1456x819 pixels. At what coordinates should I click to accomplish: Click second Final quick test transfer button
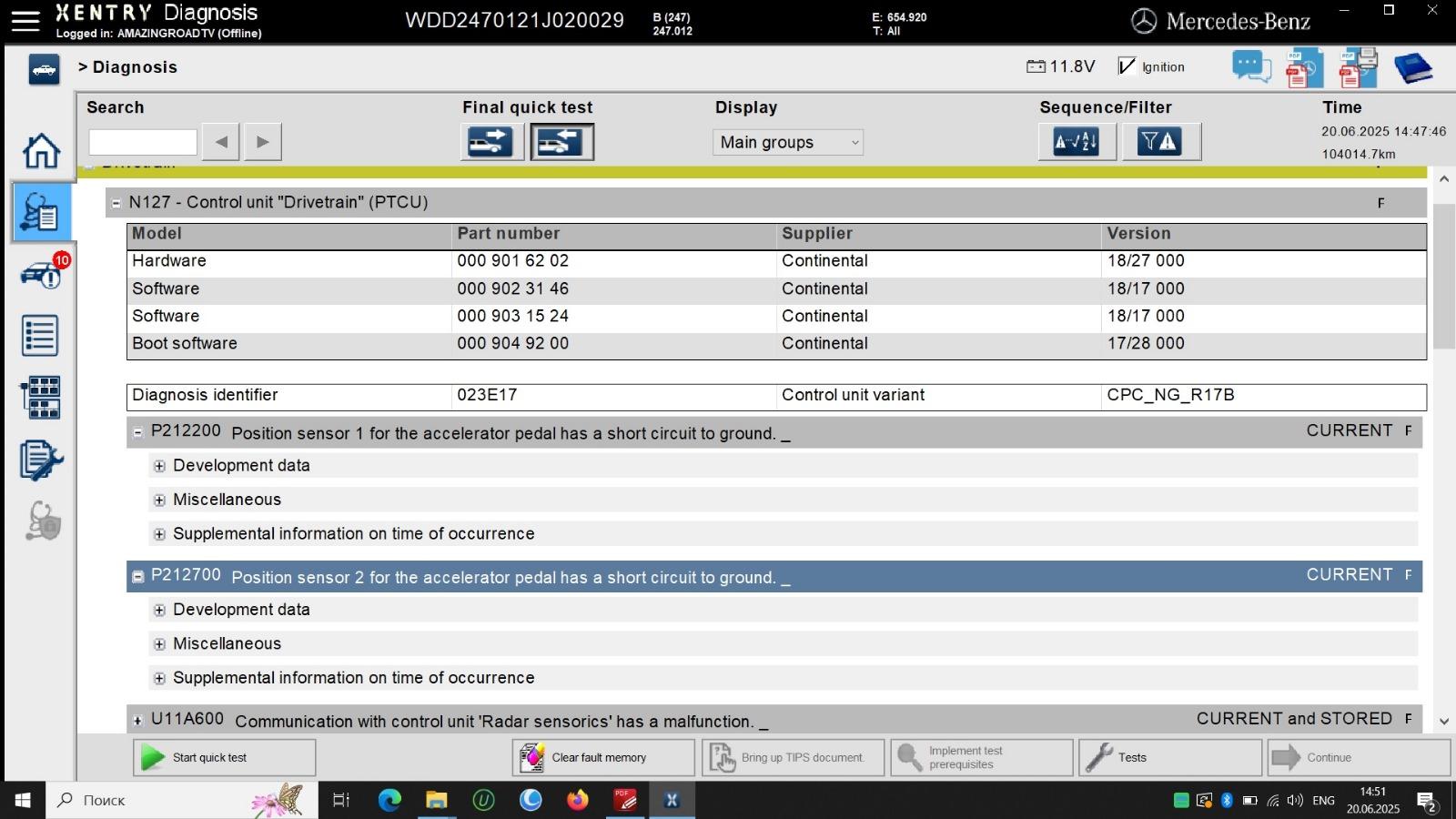pos(561,142)
